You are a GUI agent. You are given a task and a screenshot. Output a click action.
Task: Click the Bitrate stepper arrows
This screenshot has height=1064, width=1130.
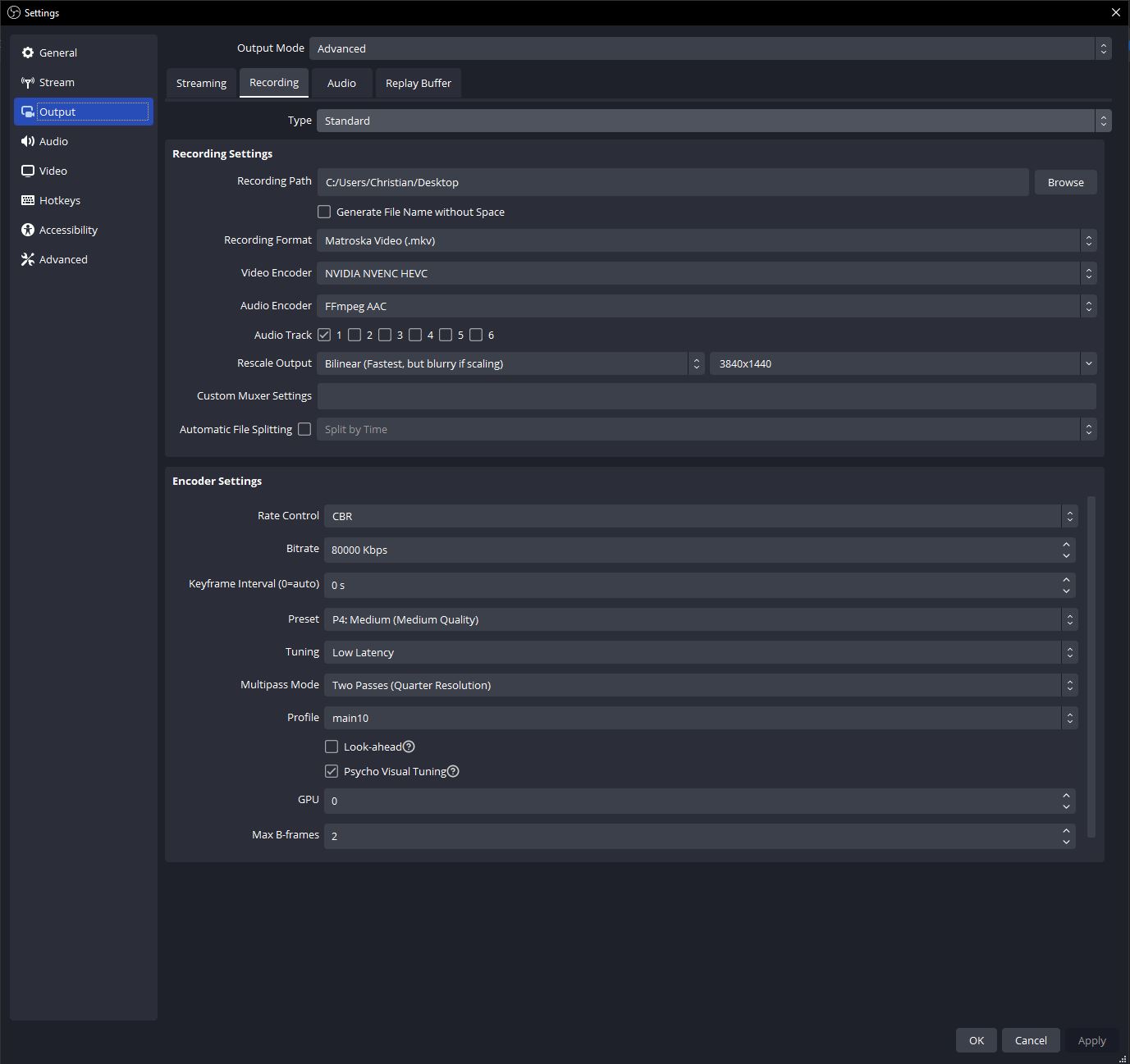coord(1066,550)
